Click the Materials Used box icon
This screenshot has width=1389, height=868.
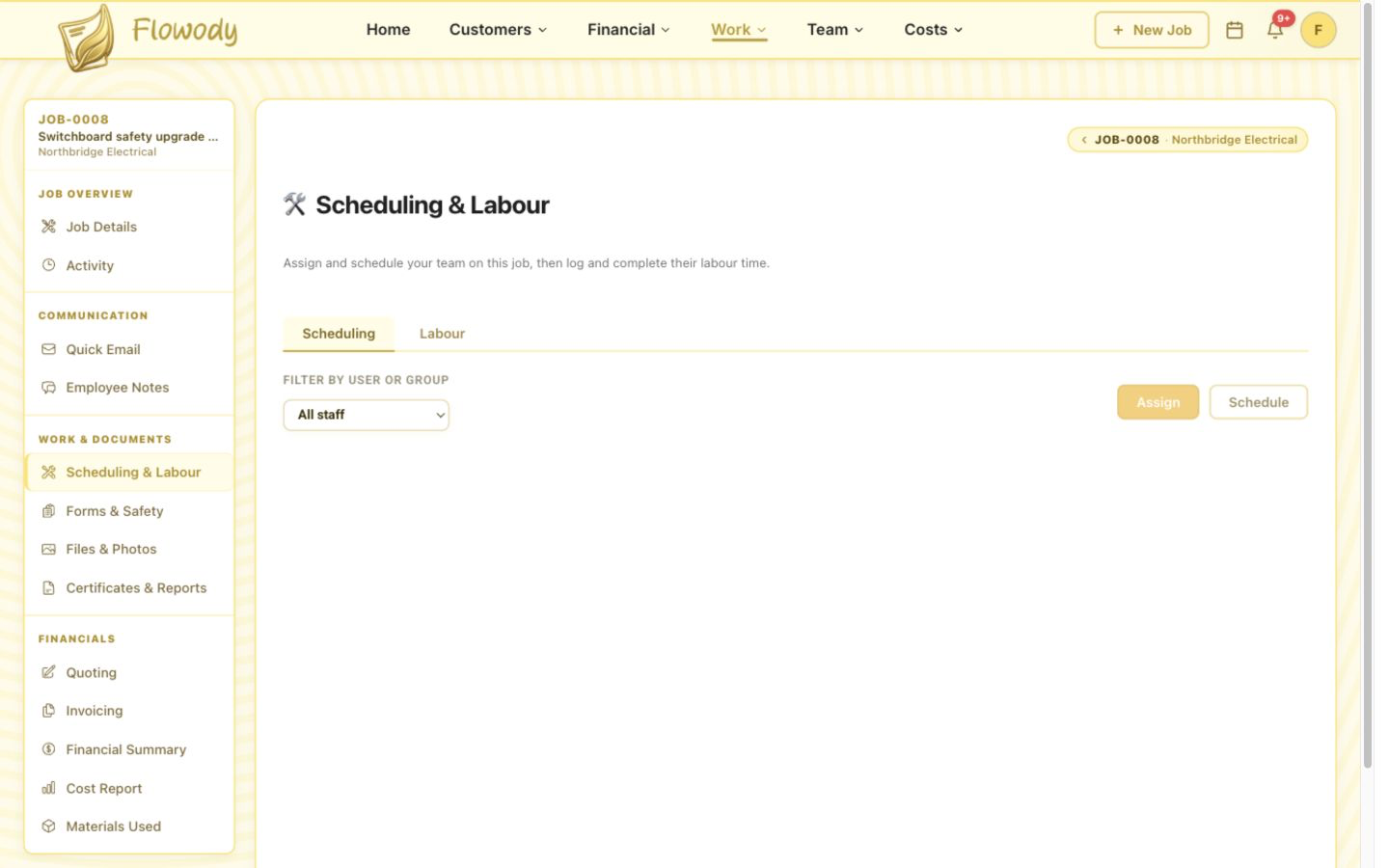point(48,827)
